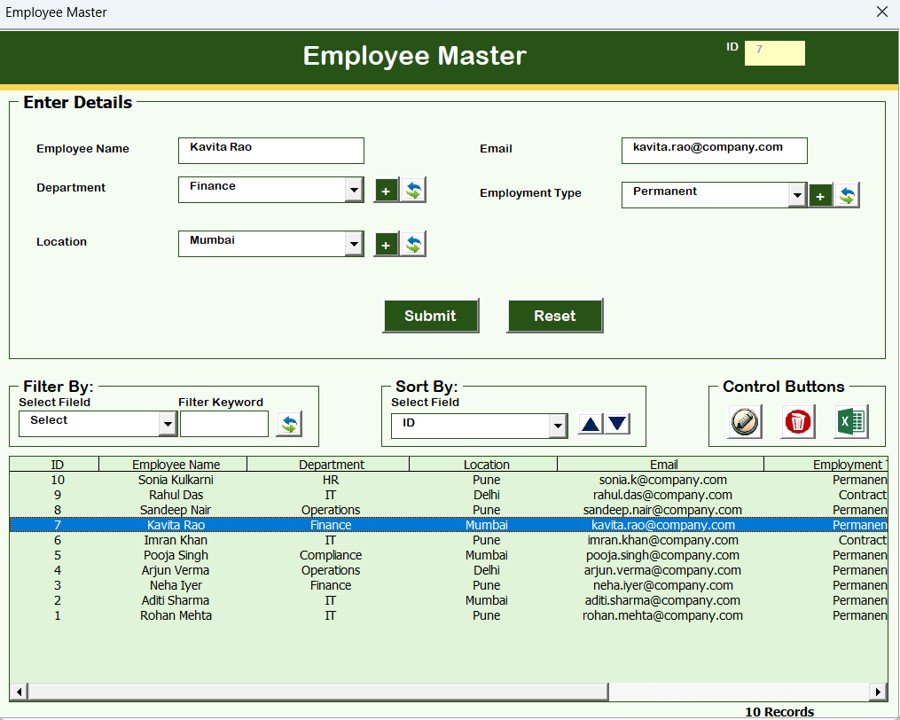This screenshot has height=720, width=900.
Task: Sort ascending using the up arrow
Action: 590,424
